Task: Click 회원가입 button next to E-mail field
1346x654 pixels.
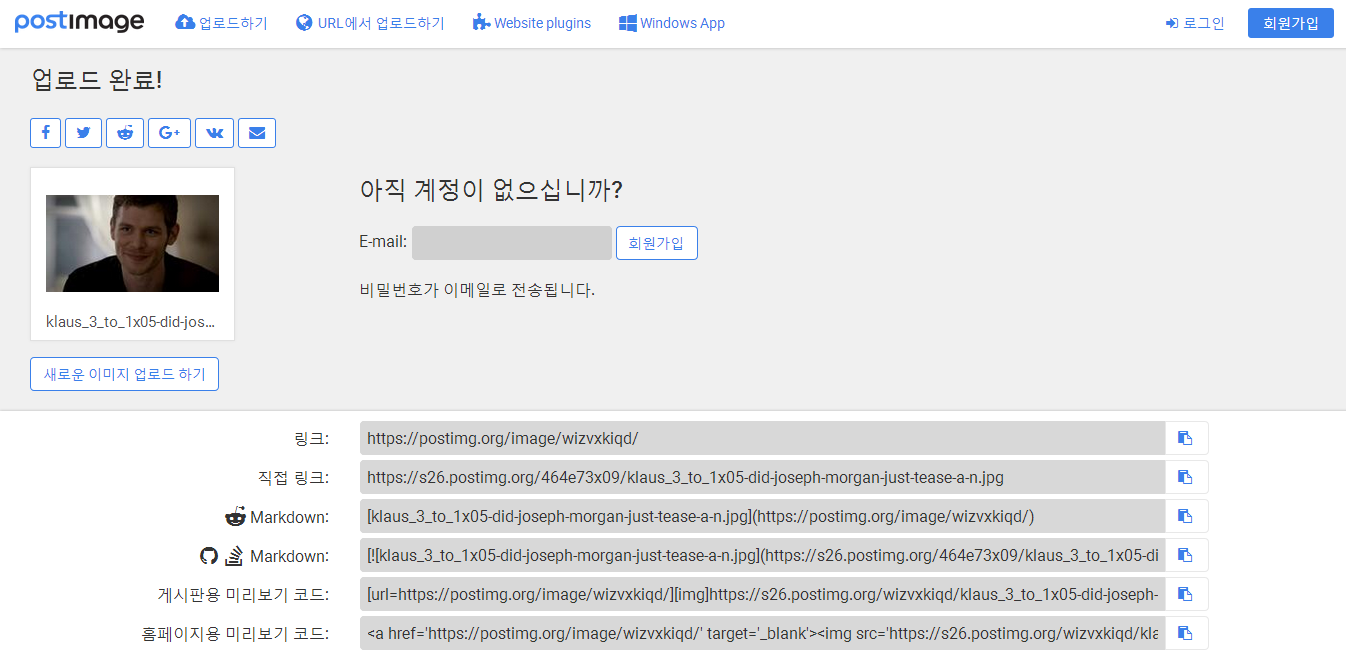Action: click(x=657, y=243)
